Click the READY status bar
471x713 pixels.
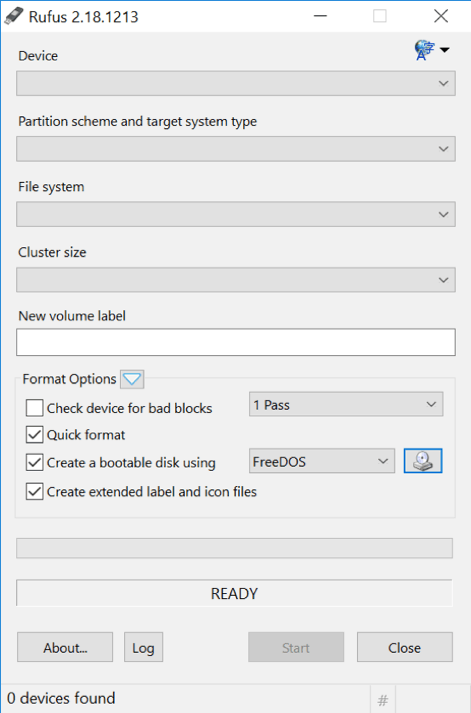click(235, 593)
